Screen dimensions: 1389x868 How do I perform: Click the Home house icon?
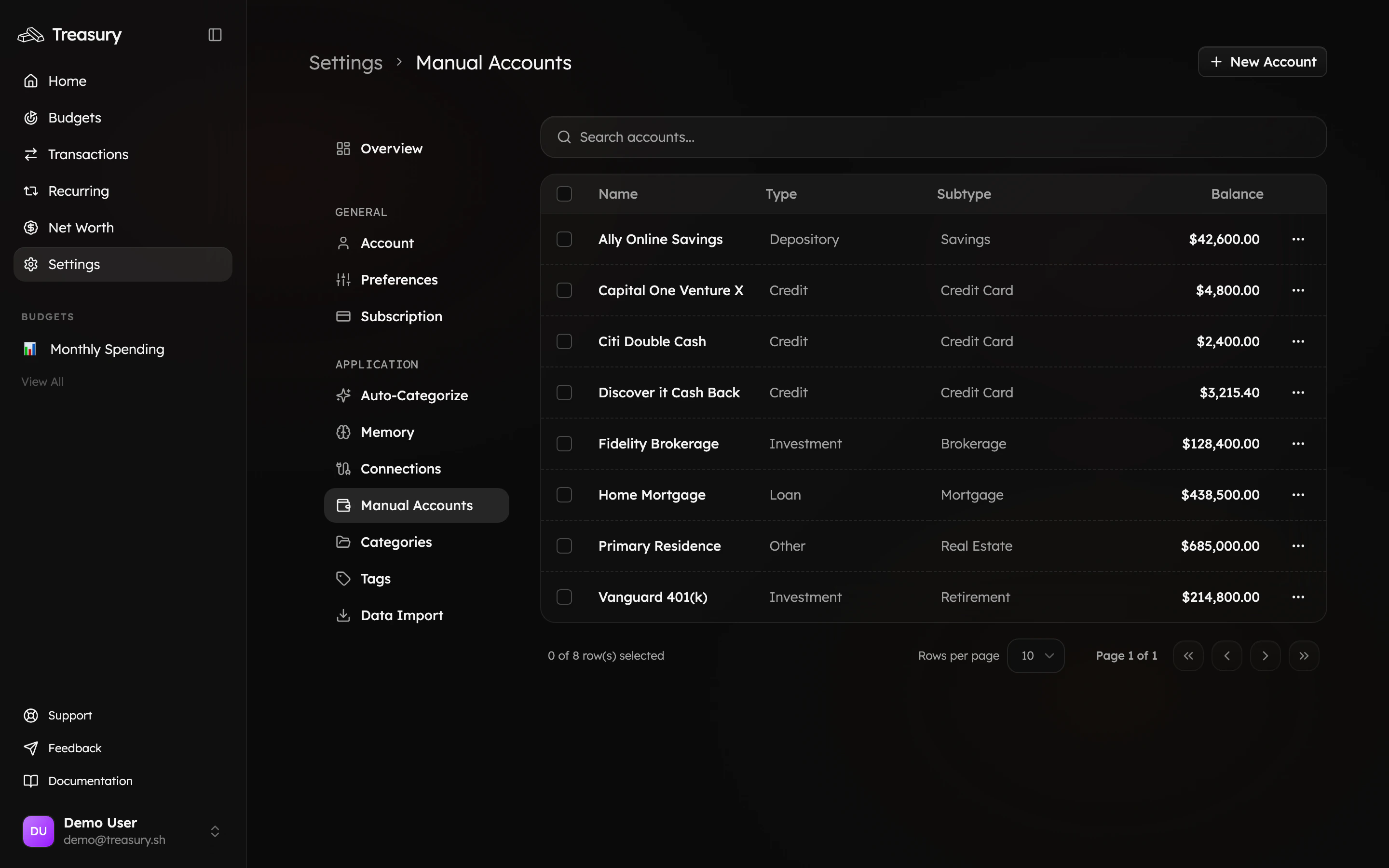[31, 81]
